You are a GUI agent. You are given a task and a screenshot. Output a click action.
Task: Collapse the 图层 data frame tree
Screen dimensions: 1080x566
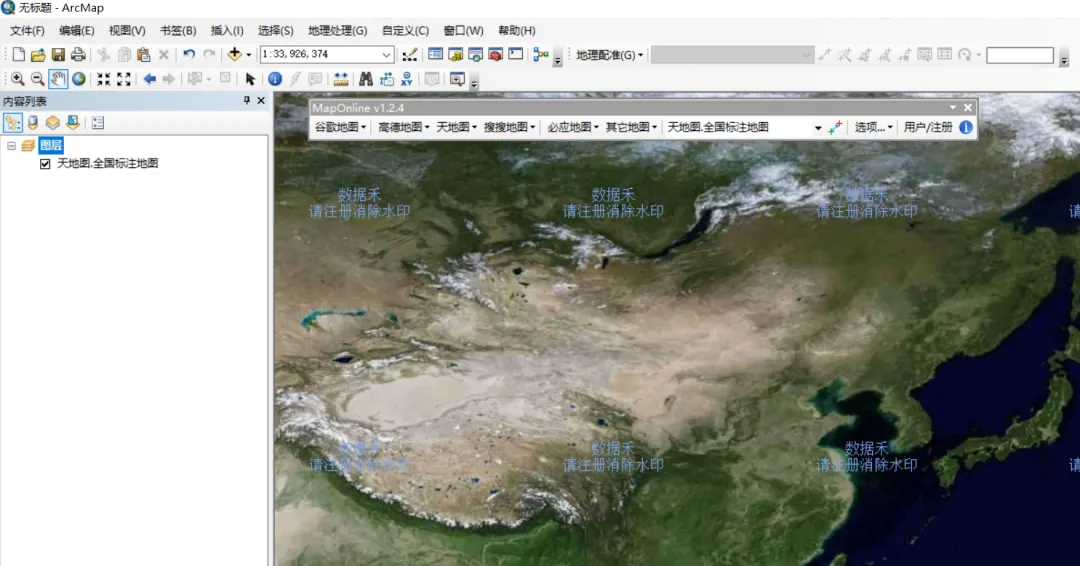(x=12, y=145)
